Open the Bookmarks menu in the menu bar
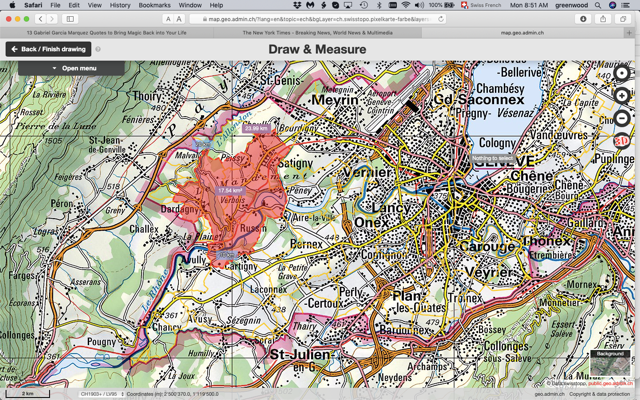The width and height of the screenshot is (640, 400). (x=154, y=5)
